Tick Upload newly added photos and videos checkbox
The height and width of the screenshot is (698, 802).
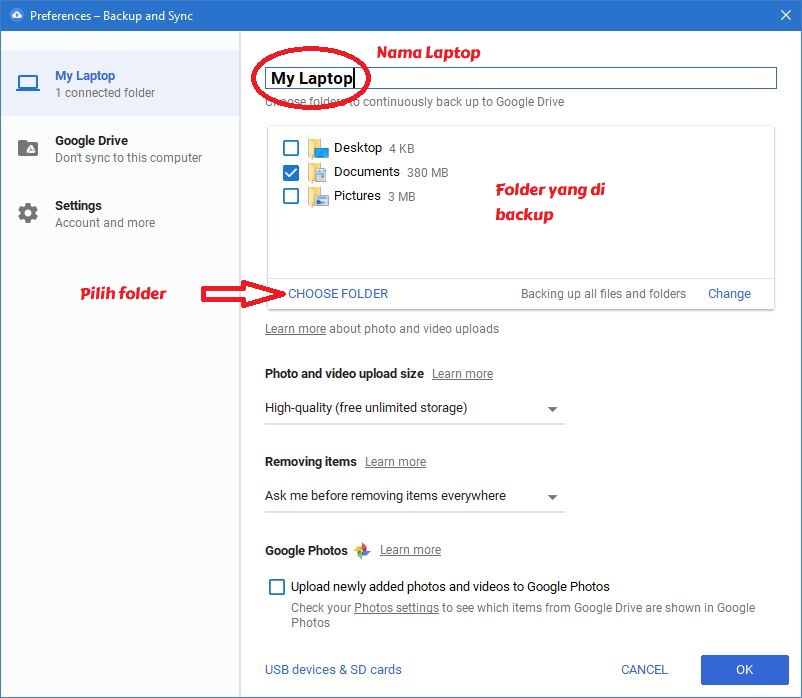pos(277,587)
